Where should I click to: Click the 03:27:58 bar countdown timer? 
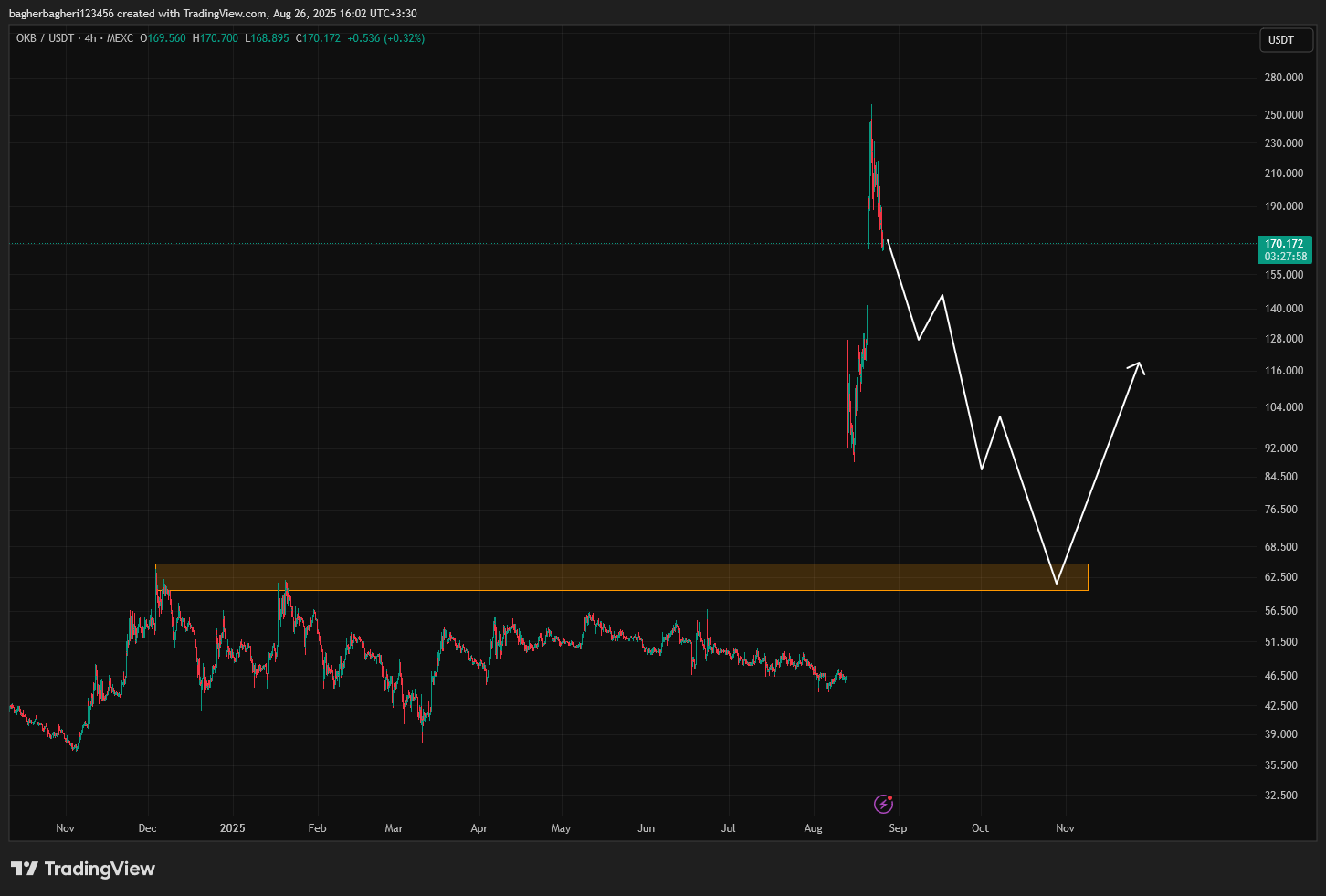click(x=1285, y=257)
